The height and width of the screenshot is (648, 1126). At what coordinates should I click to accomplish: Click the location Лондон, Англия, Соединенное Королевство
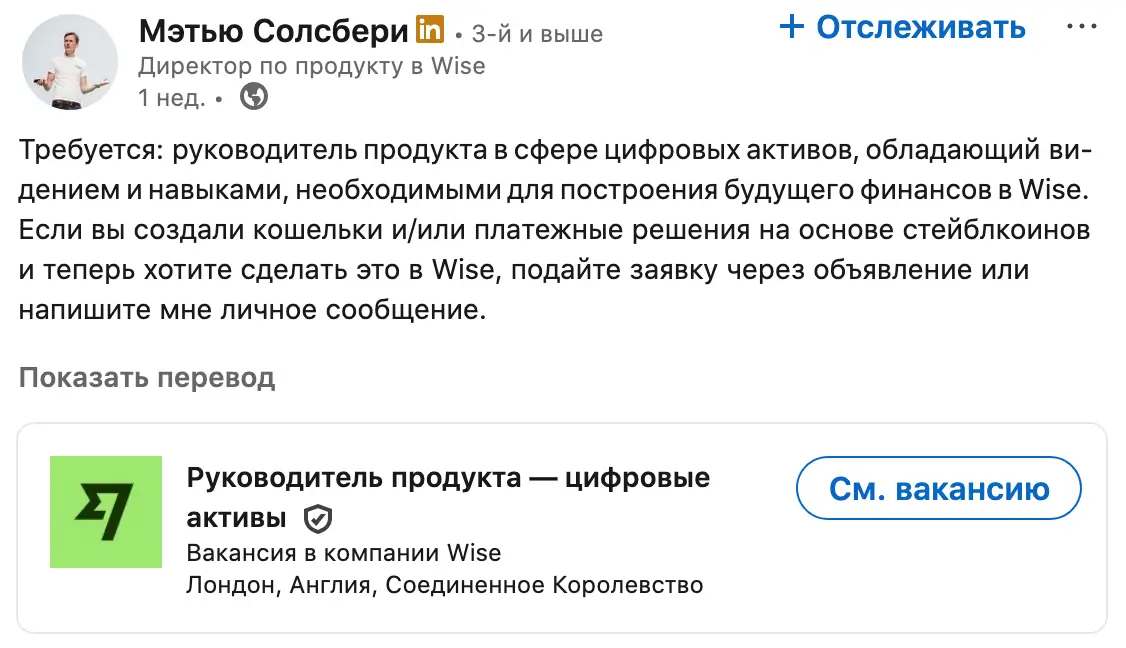(444, 584)
